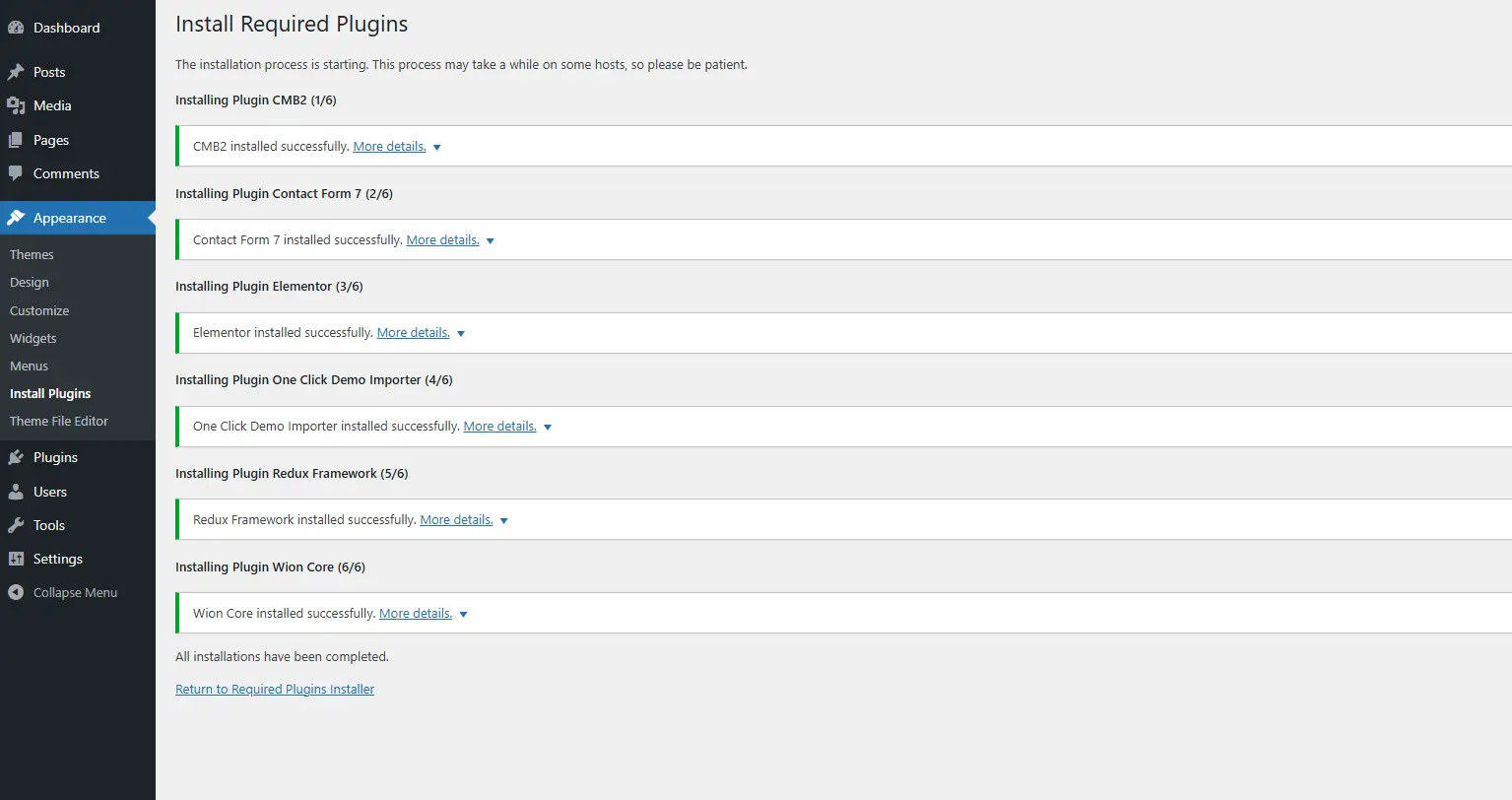Click Return to Required Plugins Installer
Screen dimensions: 1512x800
[275, 690]
